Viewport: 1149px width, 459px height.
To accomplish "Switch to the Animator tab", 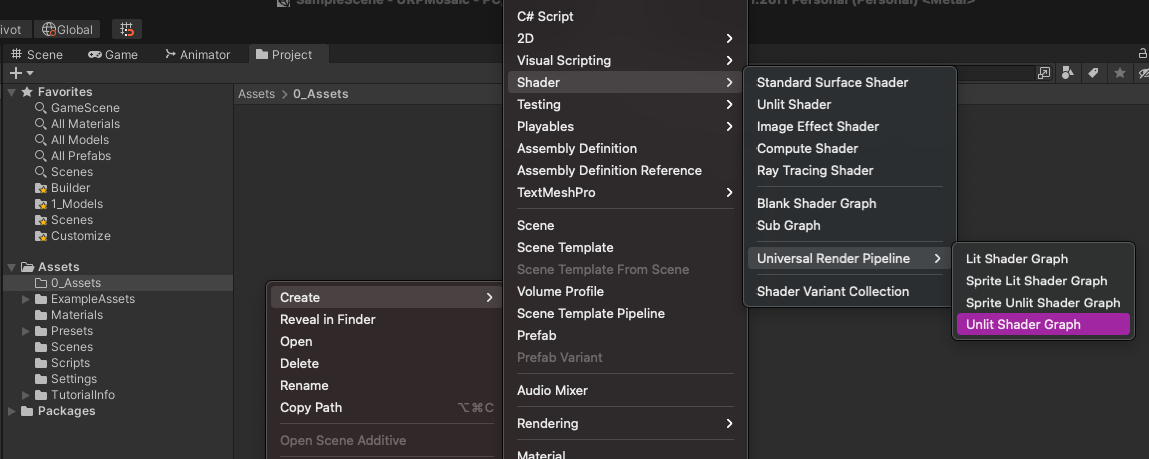I will (x=197, y=54).
